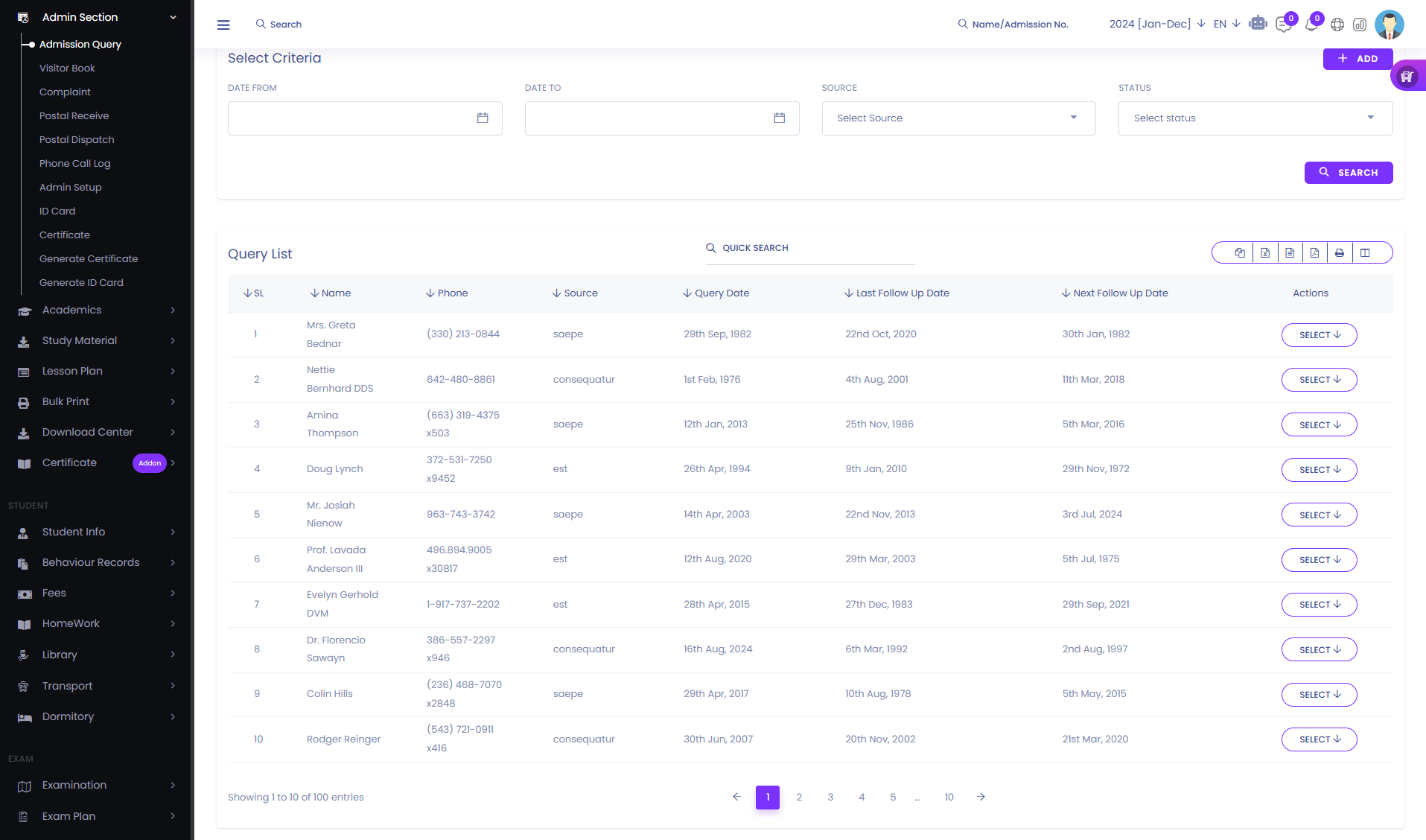Export query list as PDF
This screenshot has height=840, width=1426.
pyautogui.click(x=1315, y=252)
